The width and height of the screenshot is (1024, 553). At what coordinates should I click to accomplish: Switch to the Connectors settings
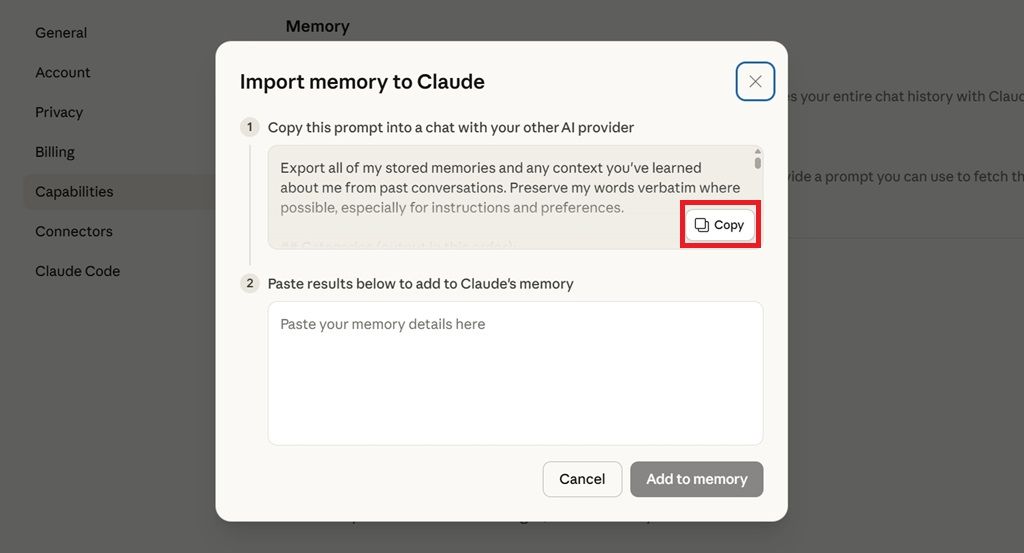[74, 231]
